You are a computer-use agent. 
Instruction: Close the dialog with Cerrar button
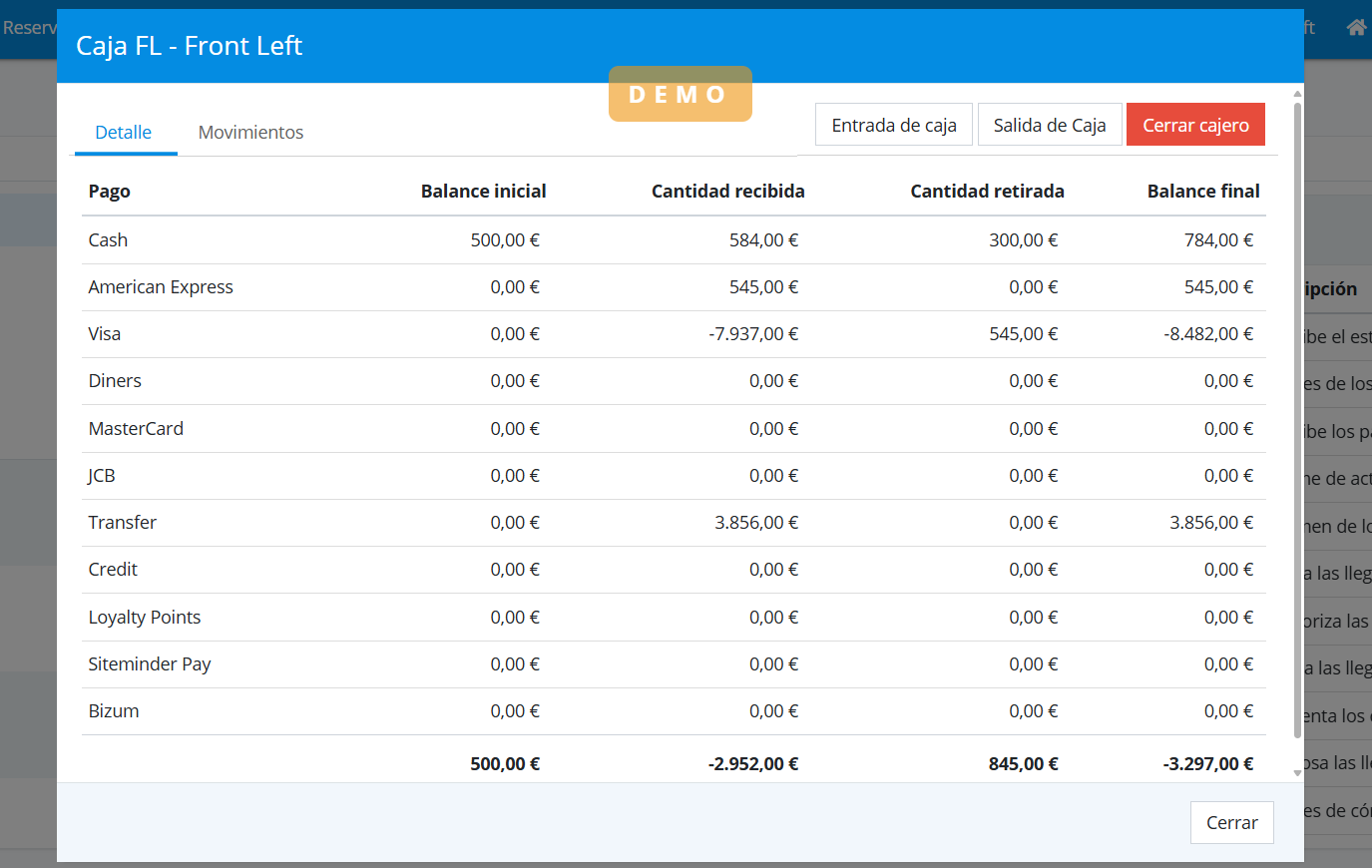pos(1231,822)
